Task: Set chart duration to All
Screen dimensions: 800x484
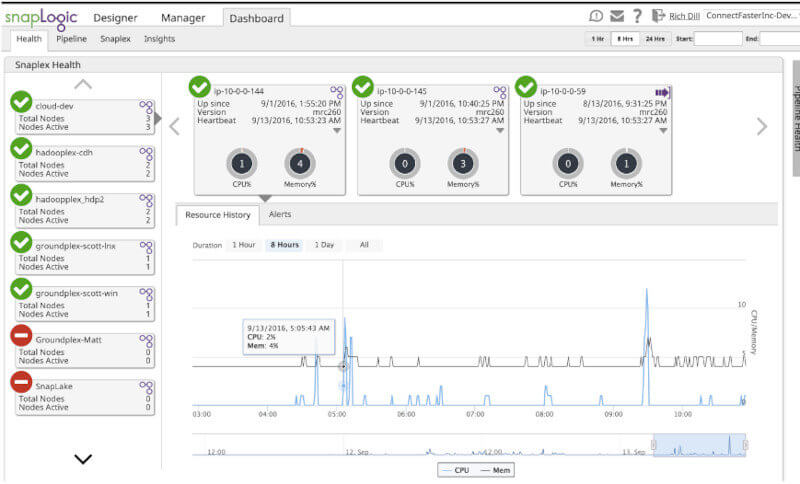Action: tap(364, 245)
